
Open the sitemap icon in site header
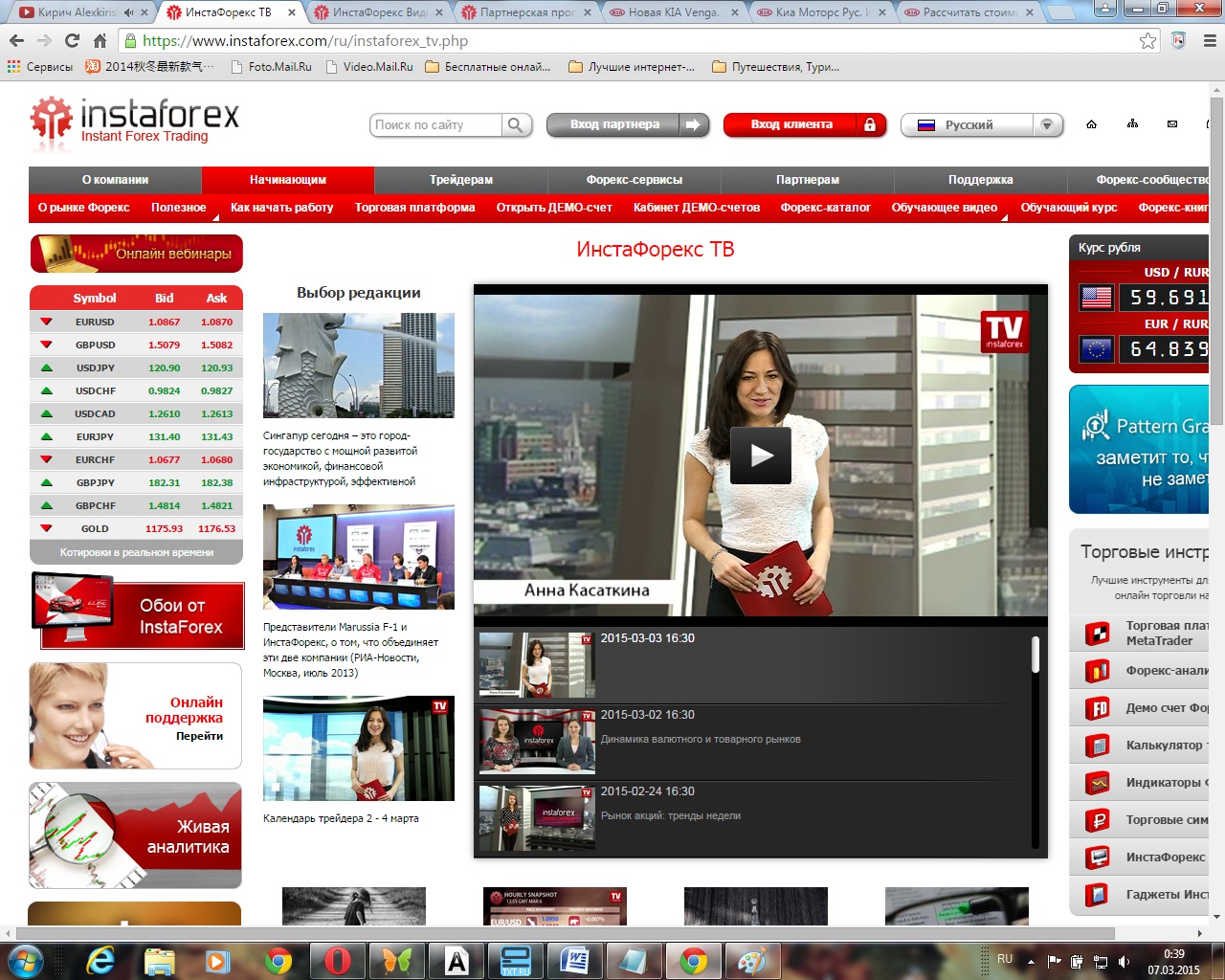pos(1132,124)
